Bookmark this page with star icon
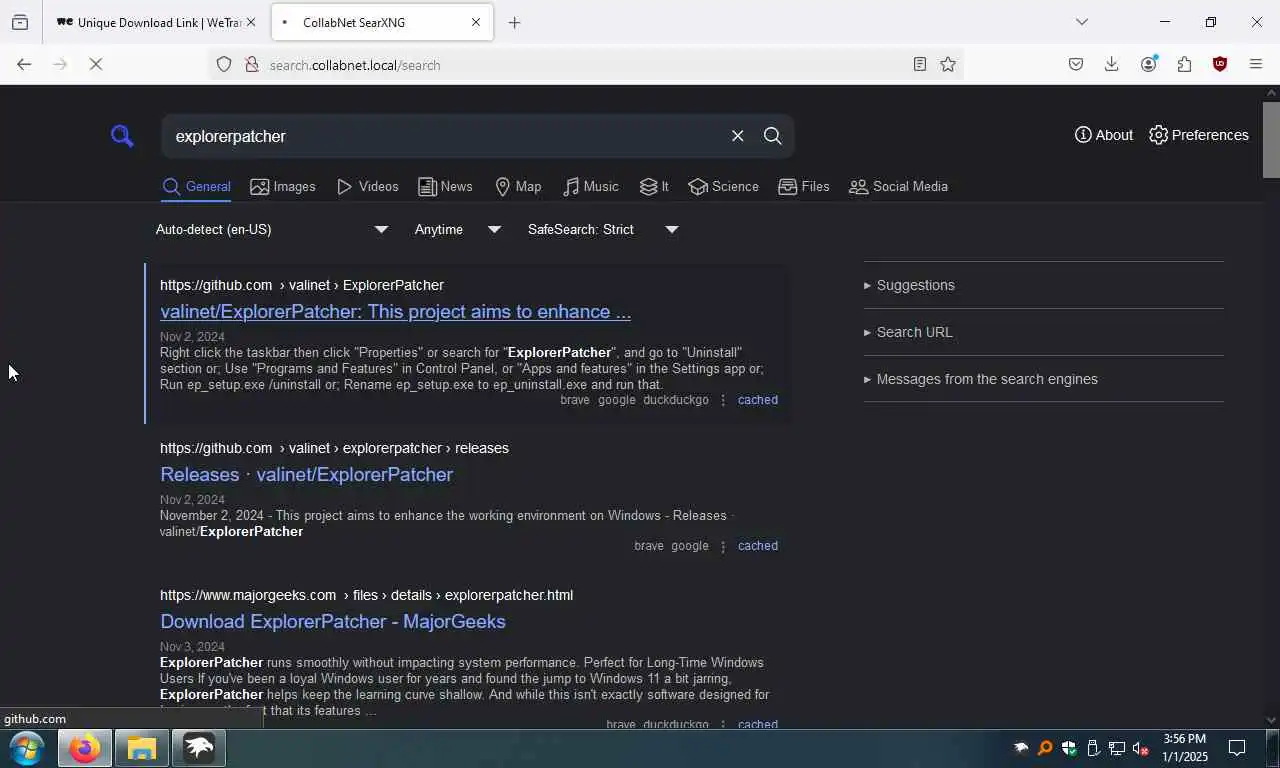 pos(948,65)
